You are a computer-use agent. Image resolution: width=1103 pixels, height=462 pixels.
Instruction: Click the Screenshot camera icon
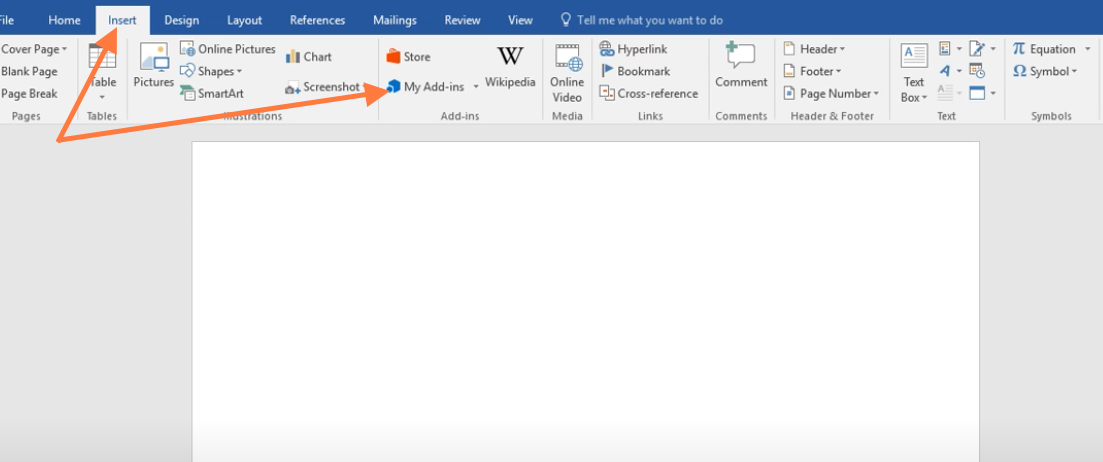pyautogui.click(x=293, y=88)
